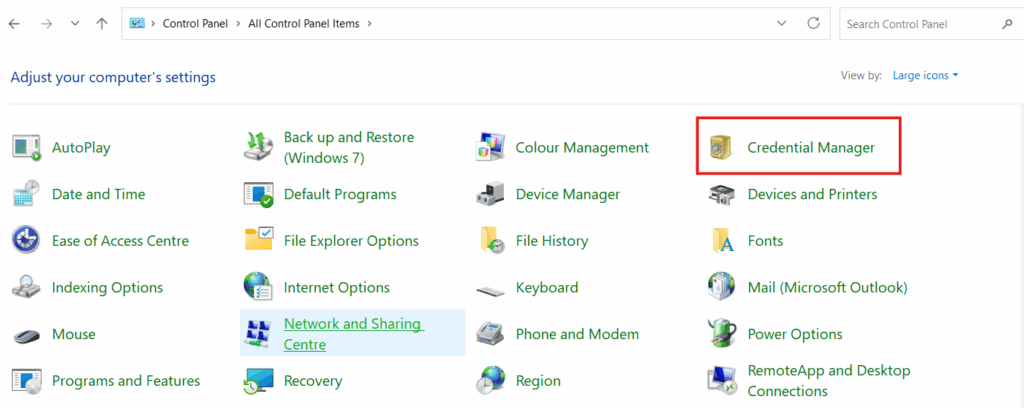Image resolution: width=1024 pixels, height=408 pixels.
Task: Open the File Explorer Options icon
Action: pos(259,240)
